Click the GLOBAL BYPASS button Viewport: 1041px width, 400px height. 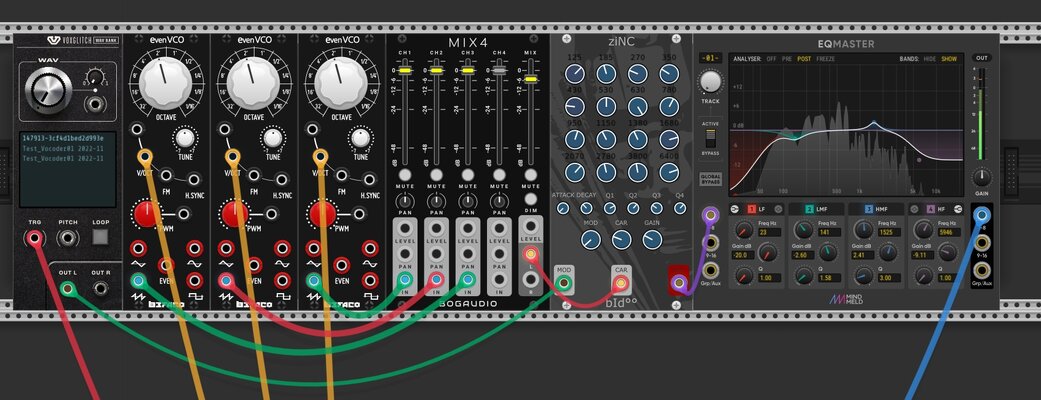click(x=710, y=179)
